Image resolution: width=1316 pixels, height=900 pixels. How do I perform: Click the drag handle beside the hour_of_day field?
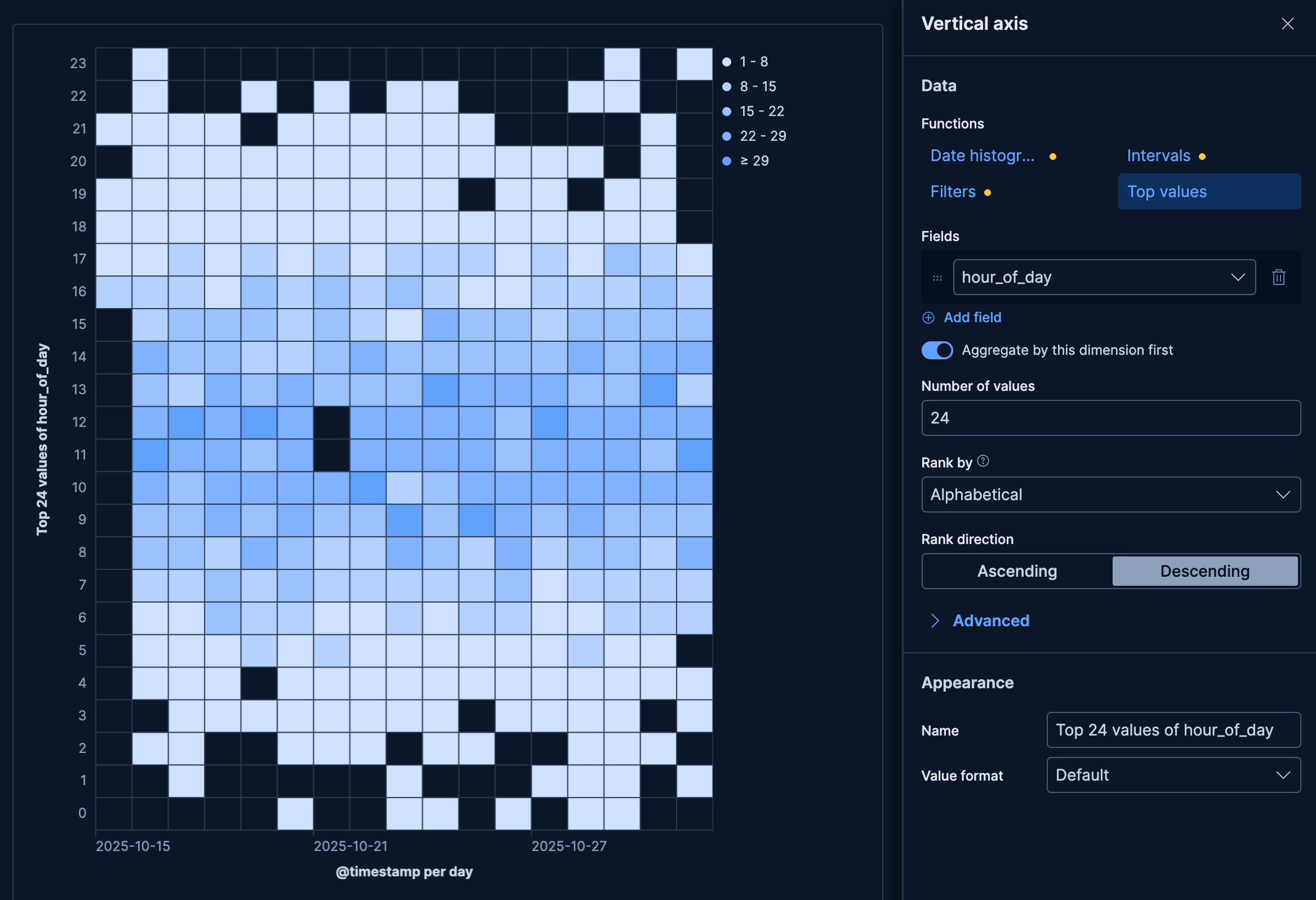937,277
